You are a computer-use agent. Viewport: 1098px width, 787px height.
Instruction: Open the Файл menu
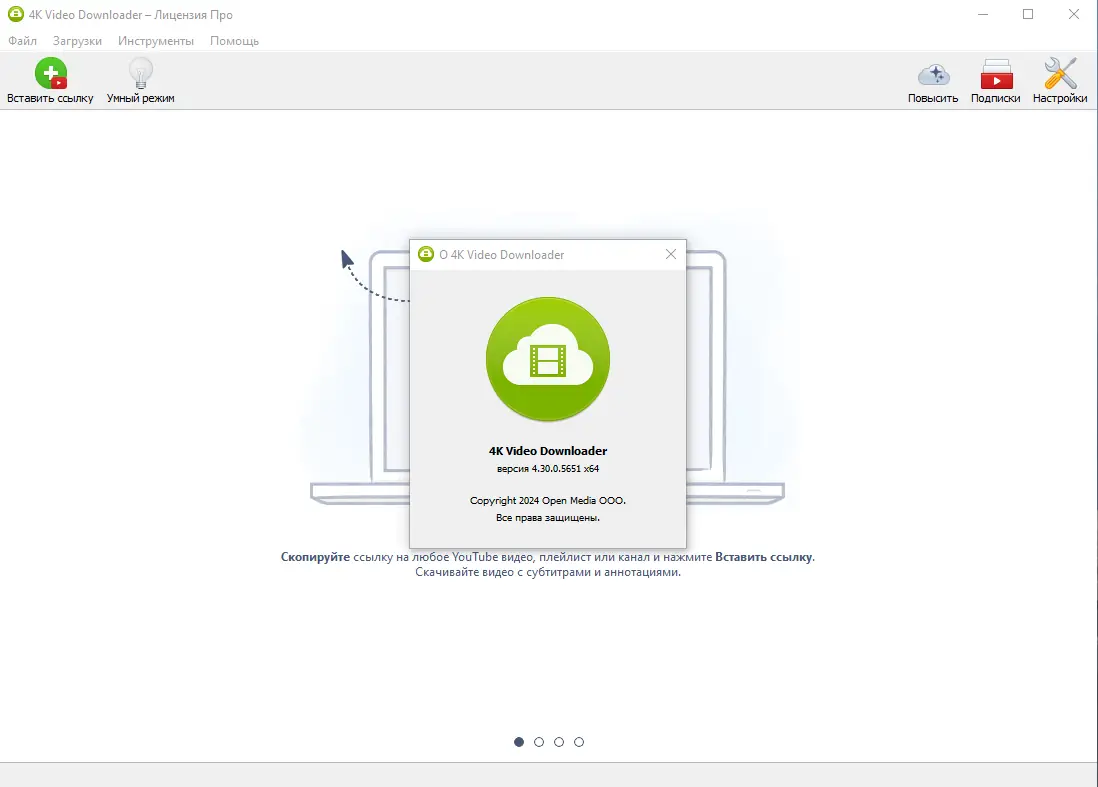pyautogui.click(x=22, y=41)
